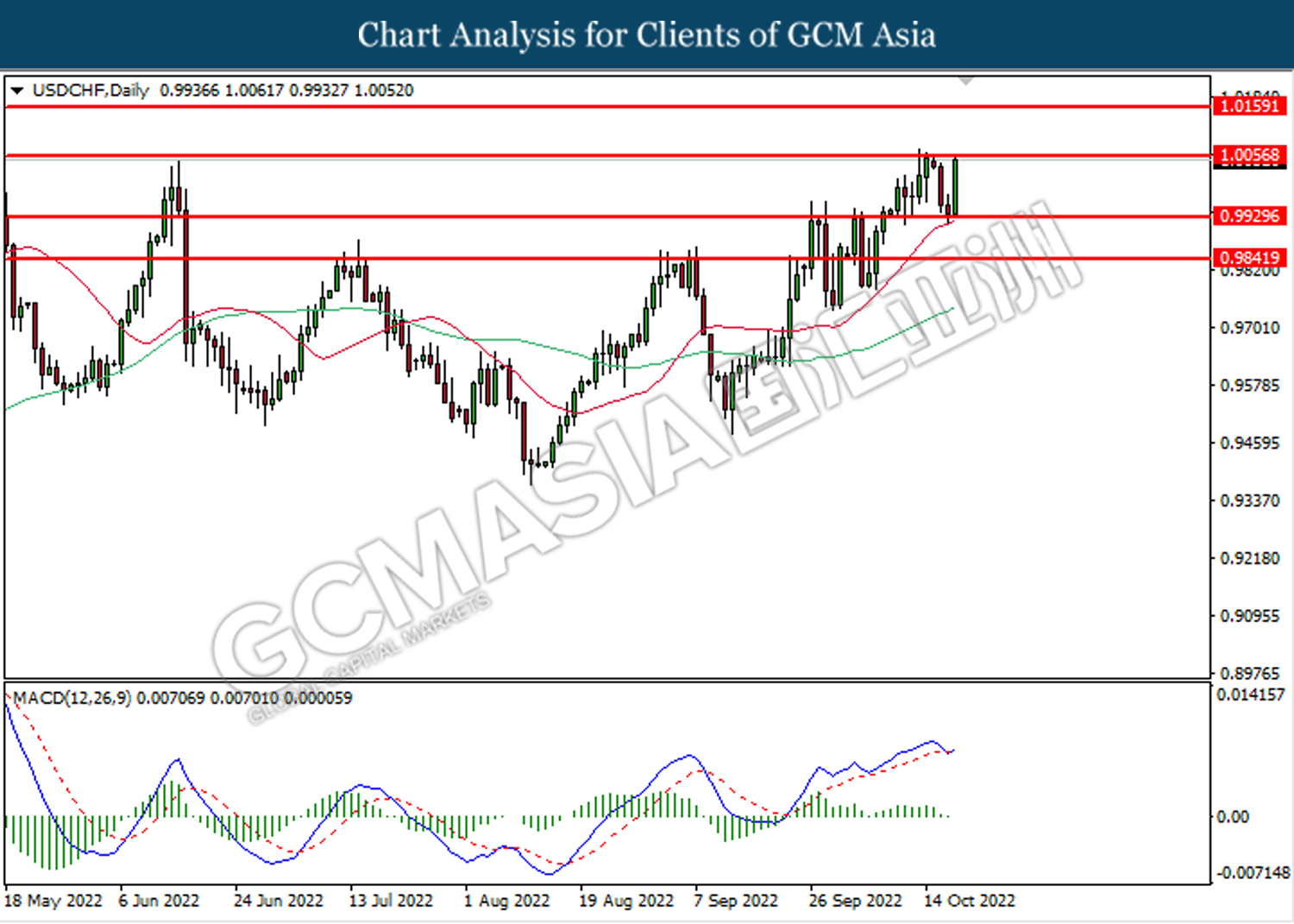The width and height of the screenshot is (1294, 924).
Task: Click the MACD(12,26,9) indicator label
Action: pyautogui.click(x=72, y=698)
